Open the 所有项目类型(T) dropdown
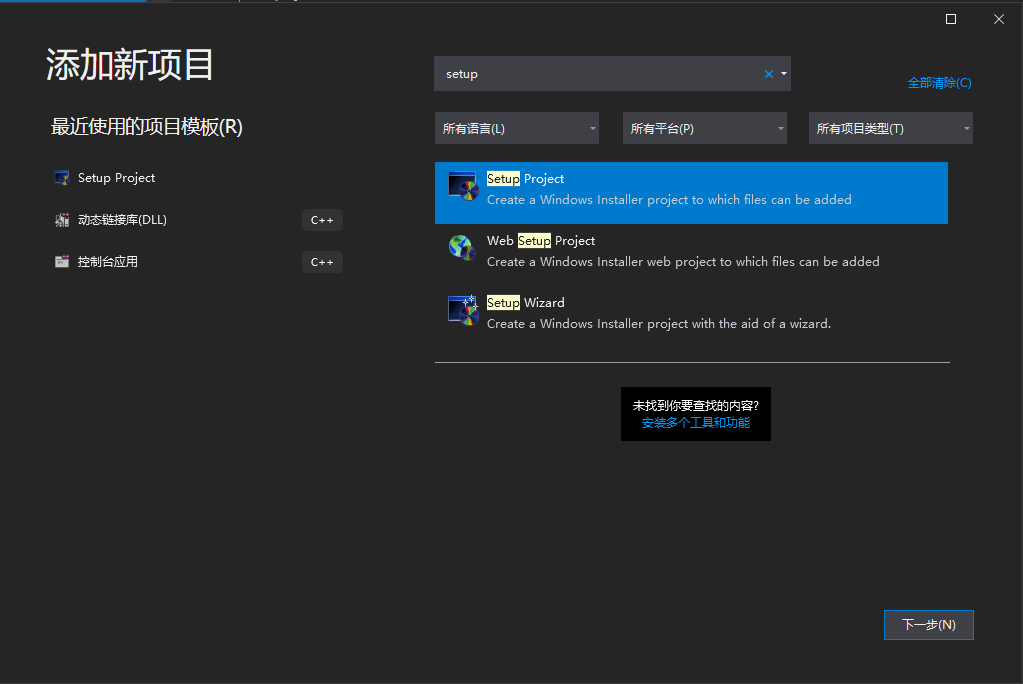The width and height of the screenshot is (1023, 684). (889, 127)
